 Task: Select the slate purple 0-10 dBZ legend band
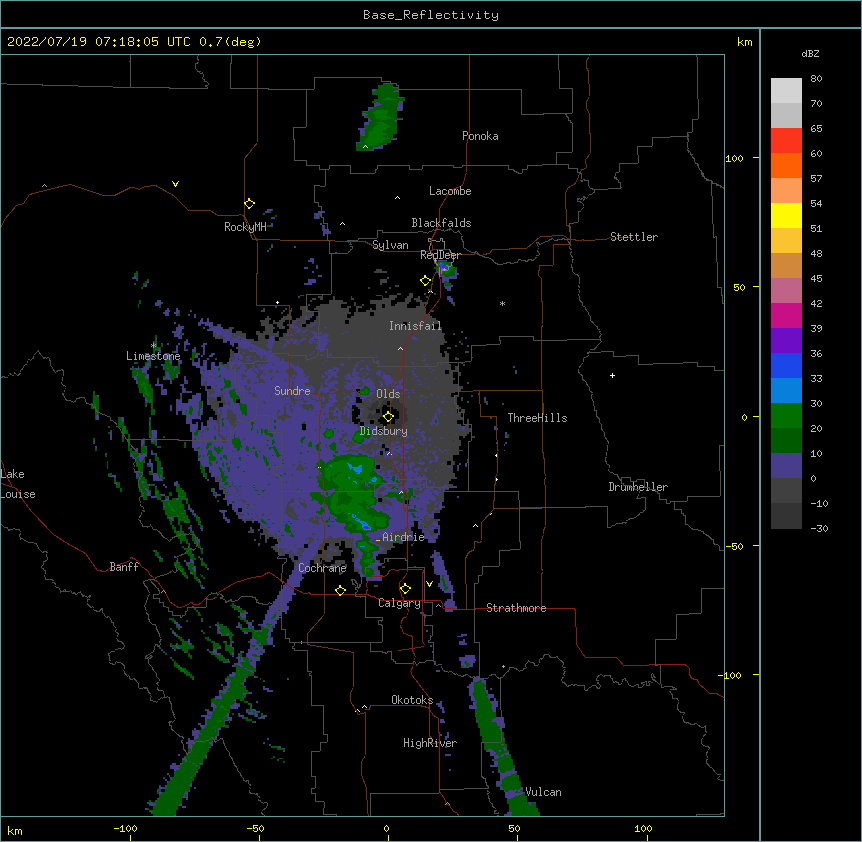[x=786, y=466]
